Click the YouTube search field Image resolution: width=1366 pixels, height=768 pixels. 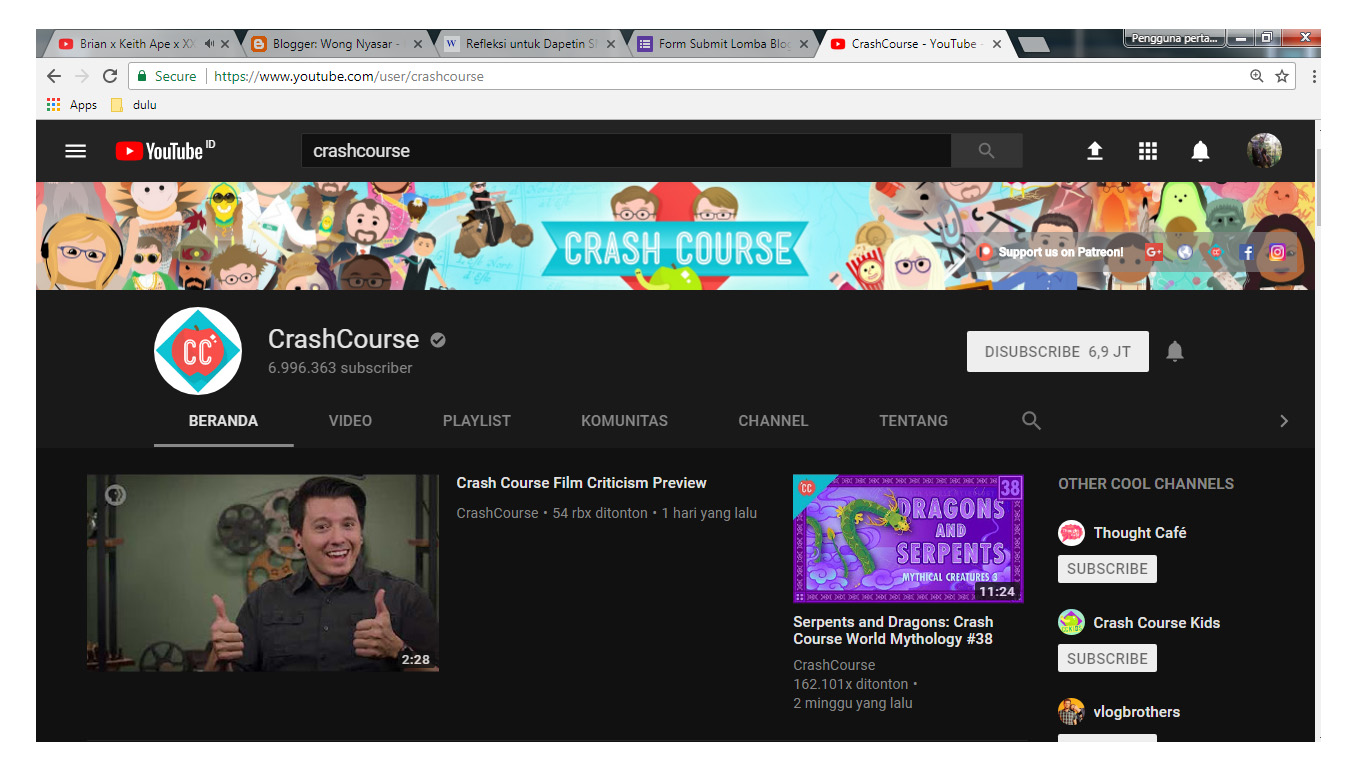pyautogui.click(x=626, y=151)
